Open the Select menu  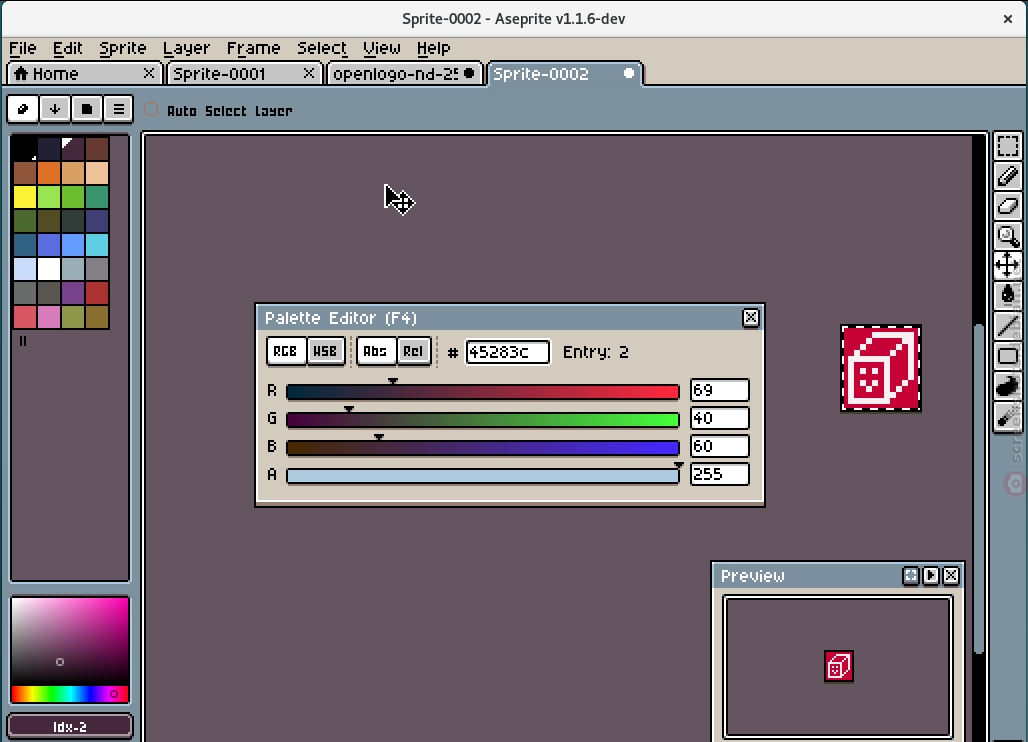(x=322, y=49)
